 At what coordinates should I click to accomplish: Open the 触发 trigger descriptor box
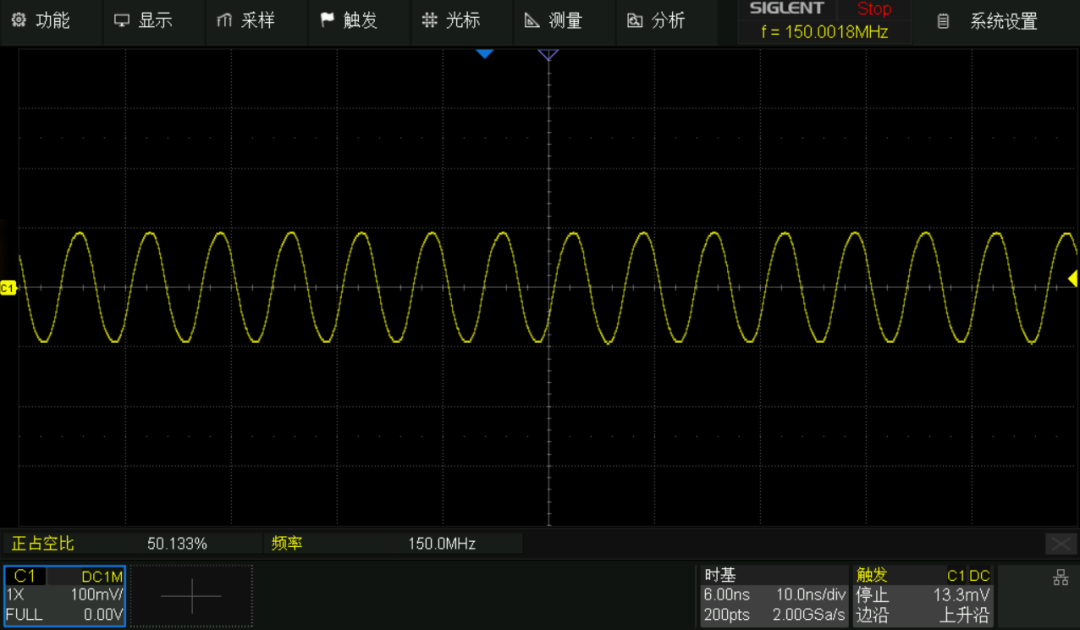[x=923, y=596]
